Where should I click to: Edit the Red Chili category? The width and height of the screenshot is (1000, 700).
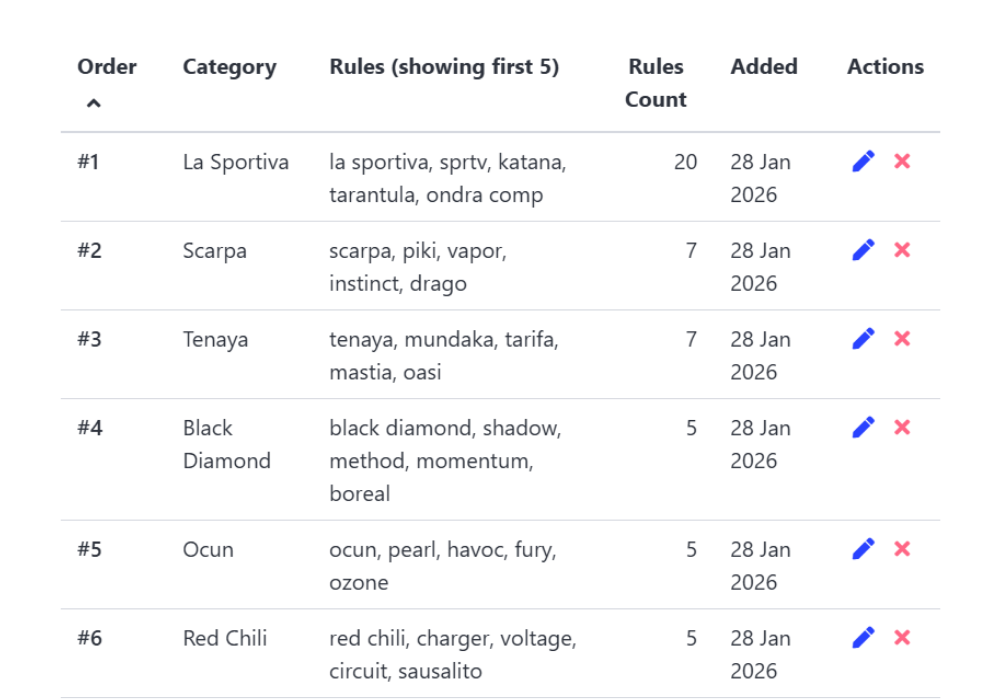pos(863,638)
